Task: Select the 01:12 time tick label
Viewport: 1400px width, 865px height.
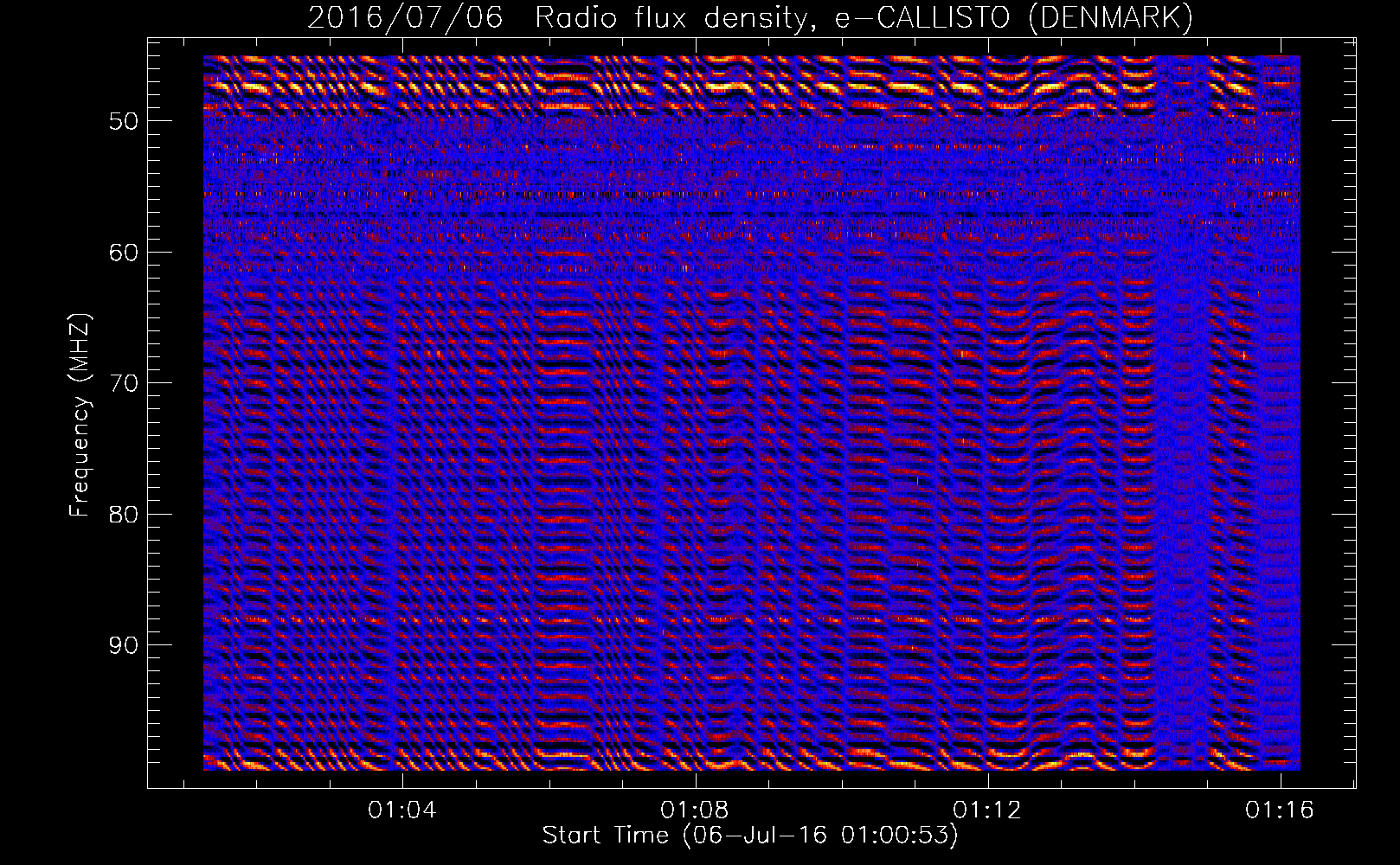Action: pyautogui.click(x=986, y=811)
